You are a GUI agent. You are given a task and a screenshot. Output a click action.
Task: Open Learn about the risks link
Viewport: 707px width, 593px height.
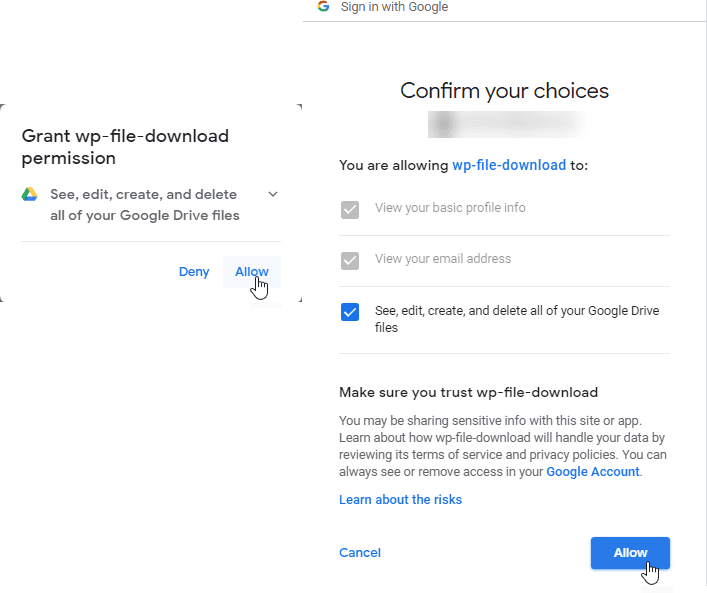[x=400, y=499]
